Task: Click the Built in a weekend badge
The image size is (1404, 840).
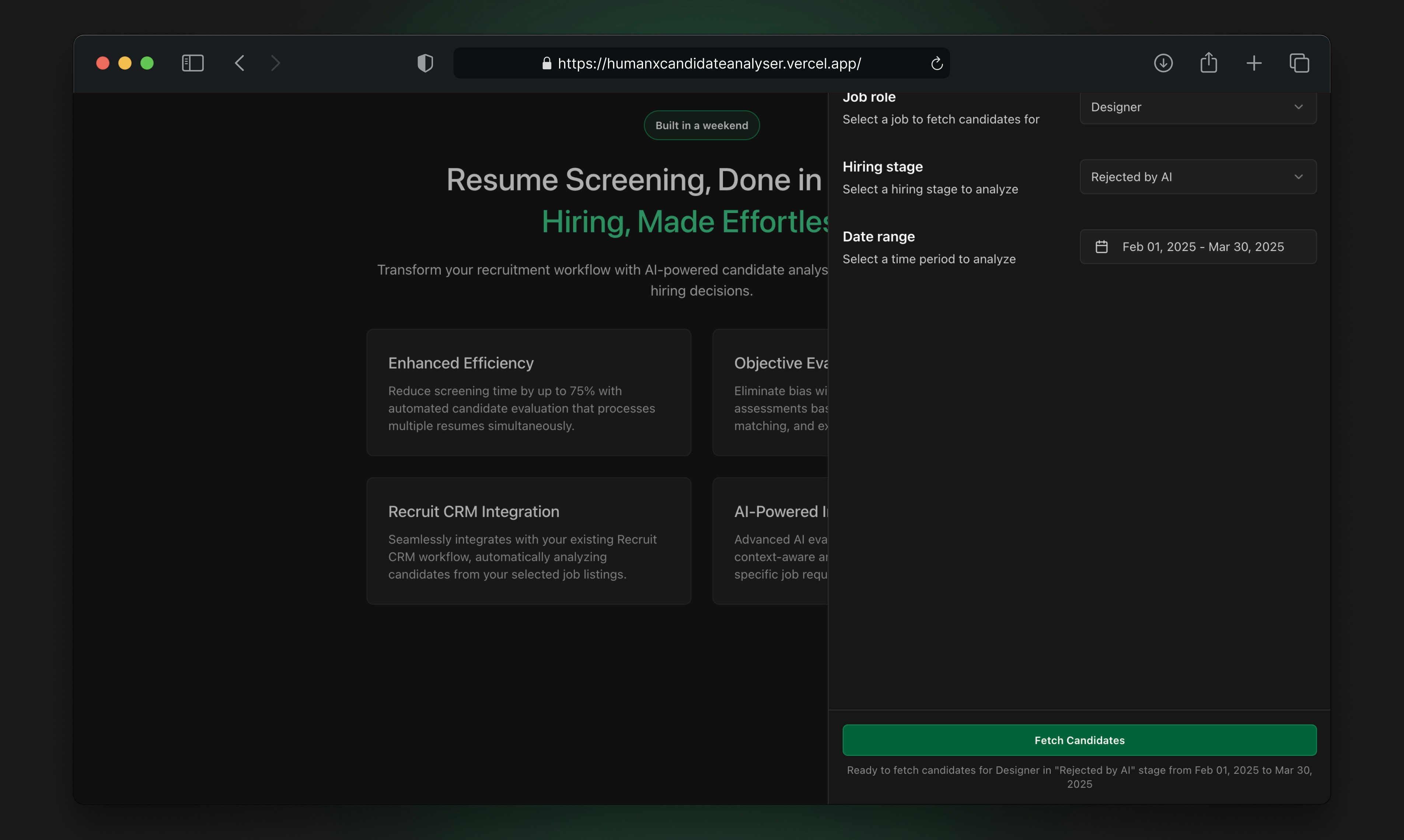Action: coord(701,126)
